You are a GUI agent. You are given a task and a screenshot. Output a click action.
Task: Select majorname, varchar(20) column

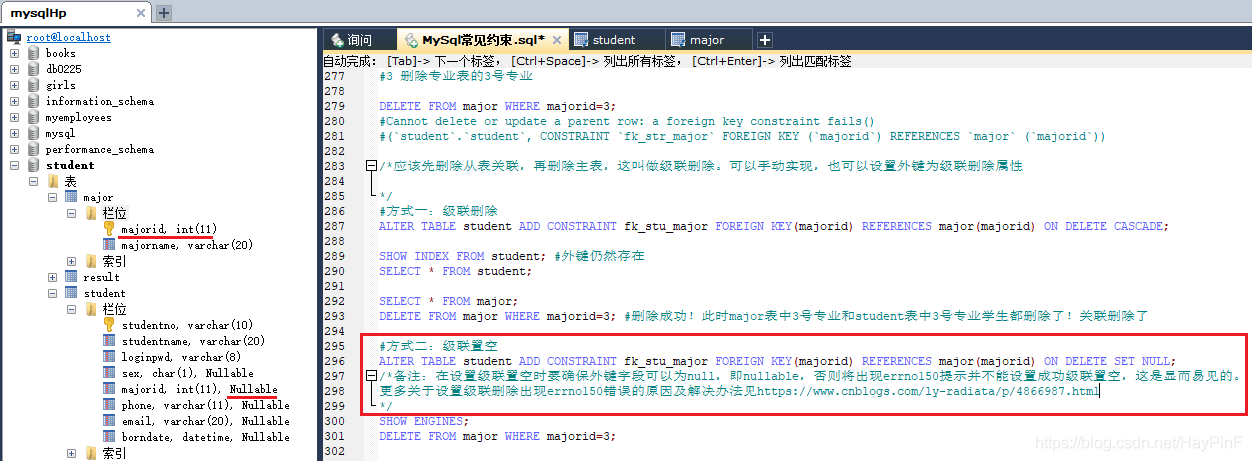click(187, 245)
